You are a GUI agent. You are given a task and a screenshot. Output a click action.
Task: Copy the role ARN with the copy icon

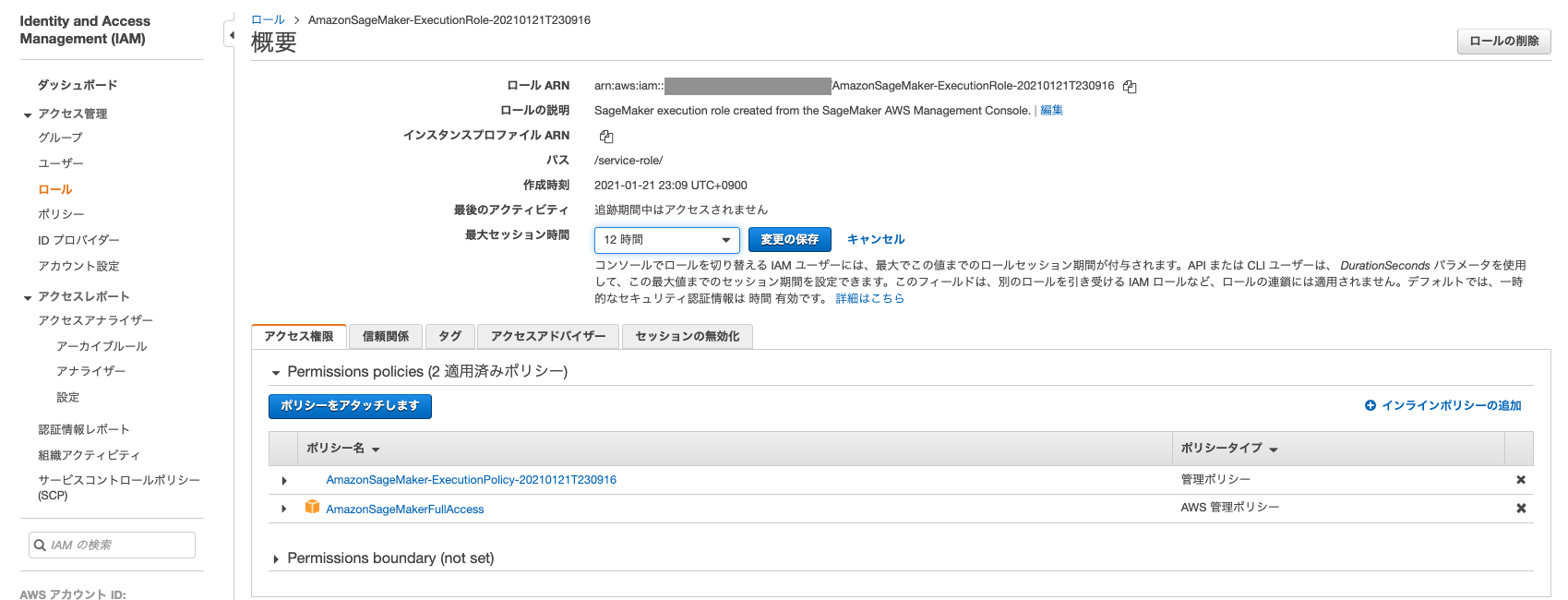coord(1130,87)
